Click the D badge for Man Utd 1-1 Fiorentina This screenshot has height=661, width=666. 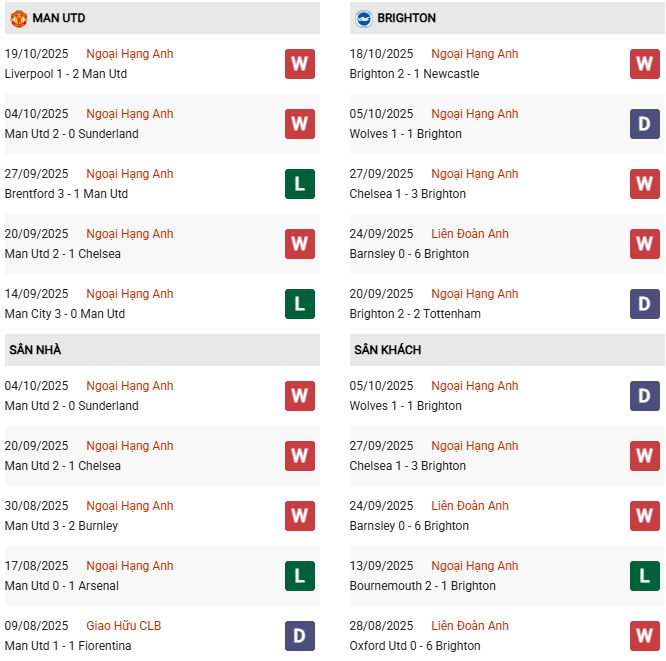click(x=299, y=636)
